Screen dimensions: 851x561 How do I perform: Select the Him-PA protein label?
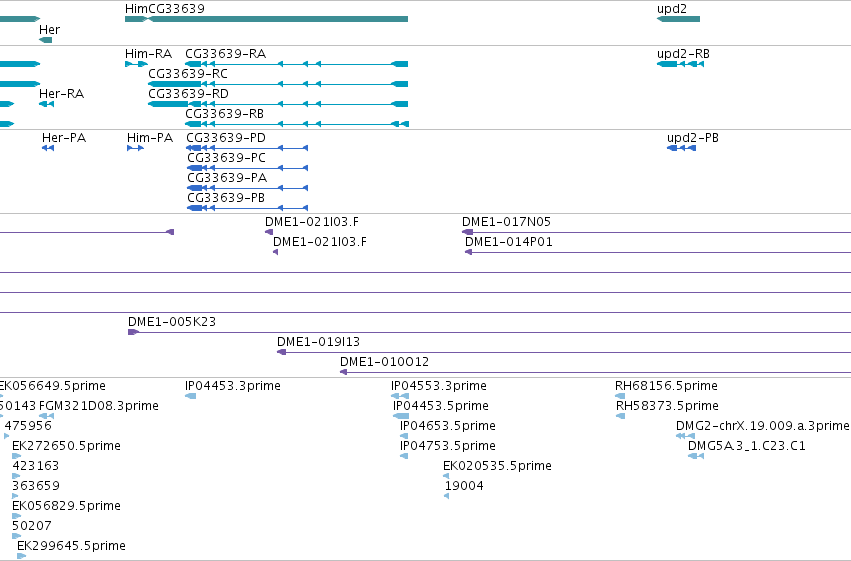click(x=150, y=138)
